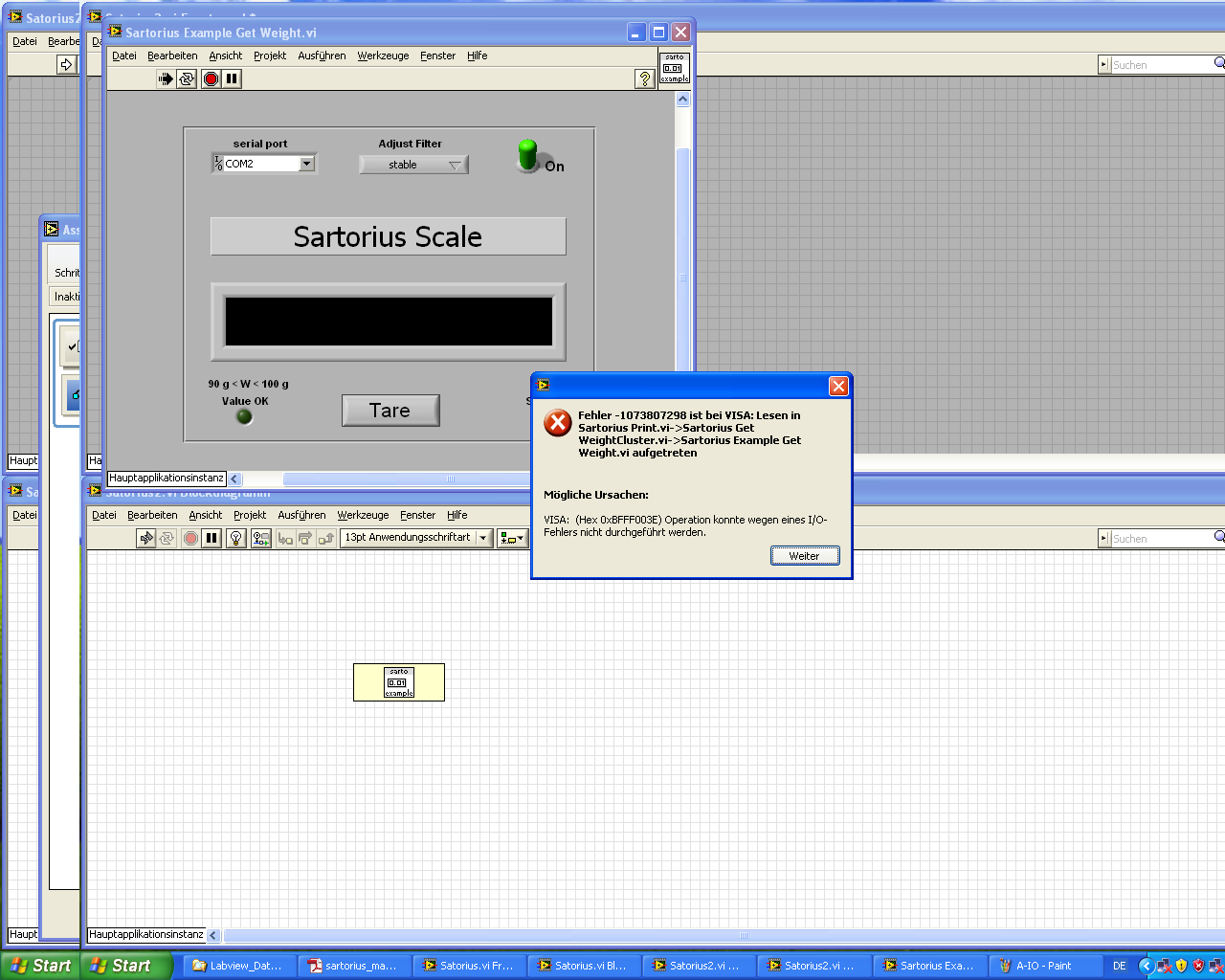This screenshot has width=1225, height=980.
Task: Click Run Continuously in Sartorius Example toolbar
Action: pyautogui.click(x=187, y=79)
